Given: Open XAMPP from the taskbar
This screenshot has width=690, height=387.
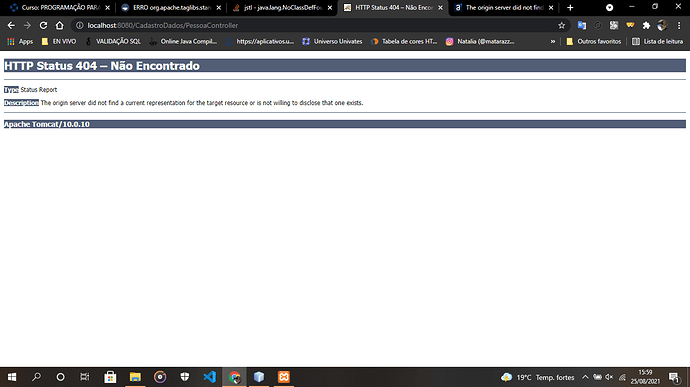Looking at the screenshot, I should (x=284, y=377).
